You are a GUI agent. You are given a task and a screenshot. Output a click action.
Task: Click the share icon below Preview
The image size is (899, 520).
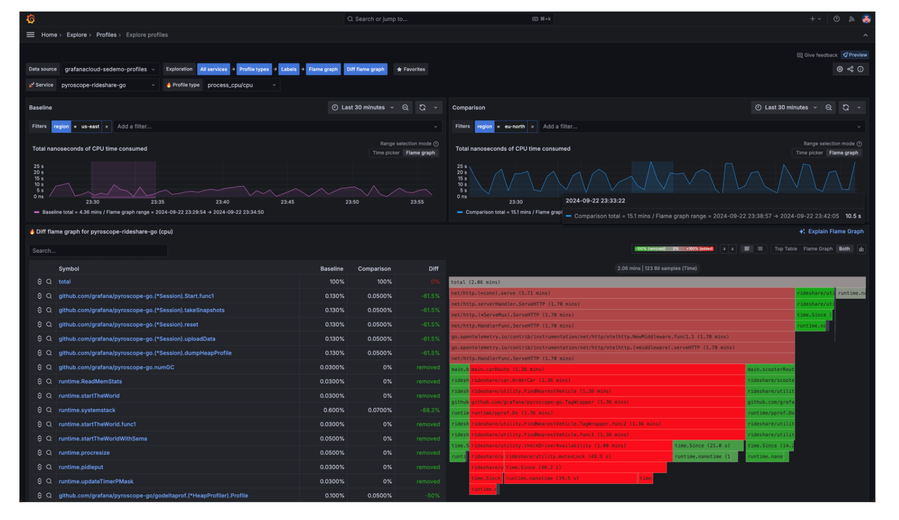coord(850,69)
